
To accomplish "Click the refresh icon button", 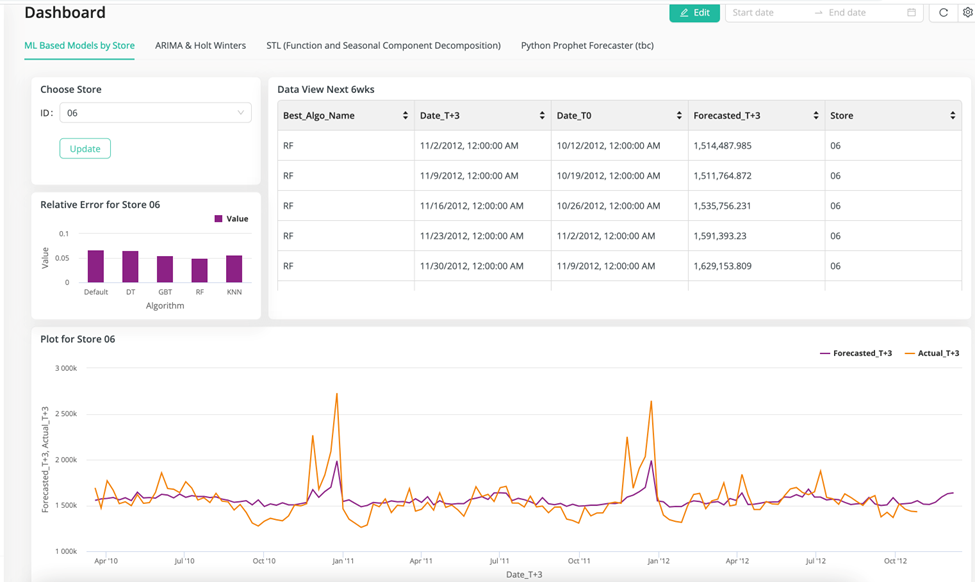I will click(943, 13).
